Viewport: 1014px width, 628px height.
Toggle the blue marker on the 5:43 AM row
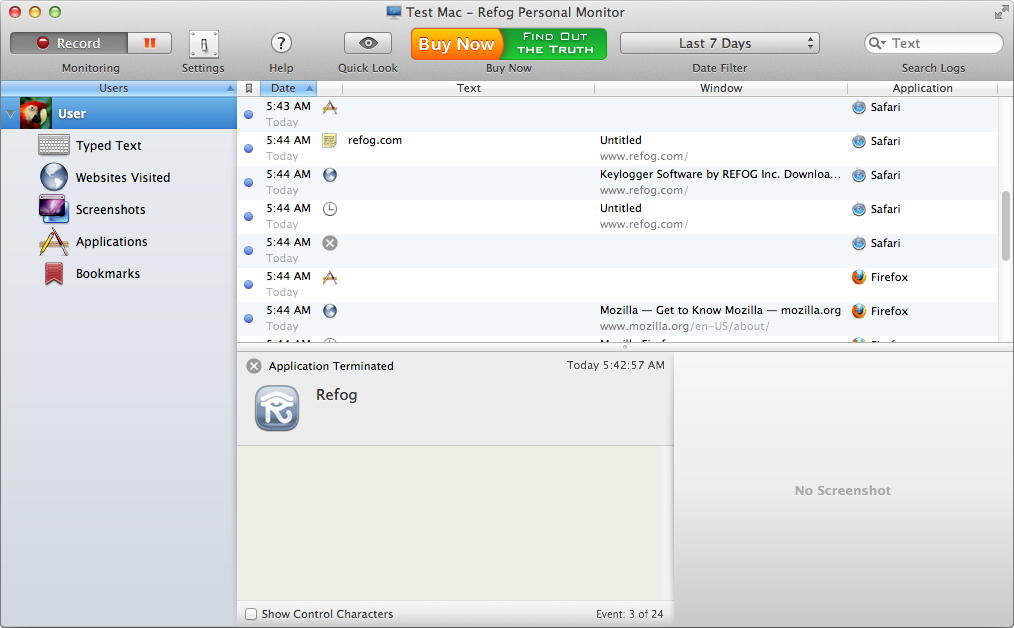[x=248, y=114]
